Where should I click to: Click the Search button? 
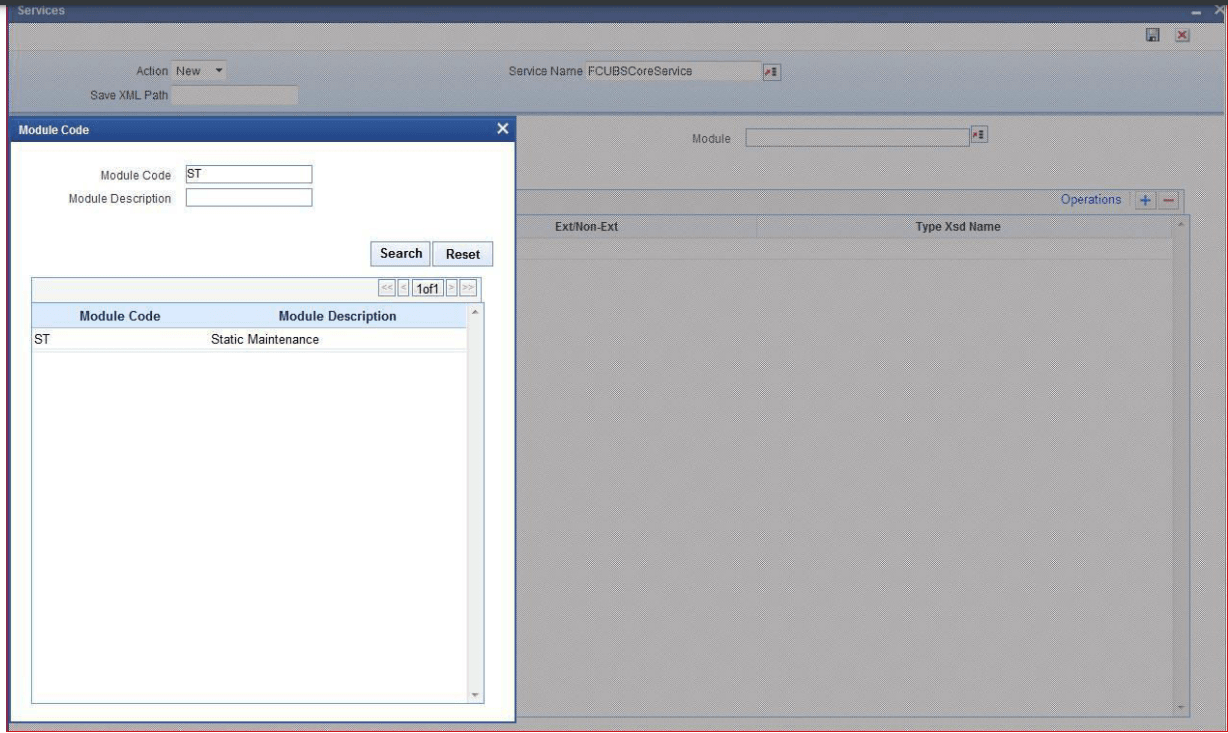pos(401,254)
